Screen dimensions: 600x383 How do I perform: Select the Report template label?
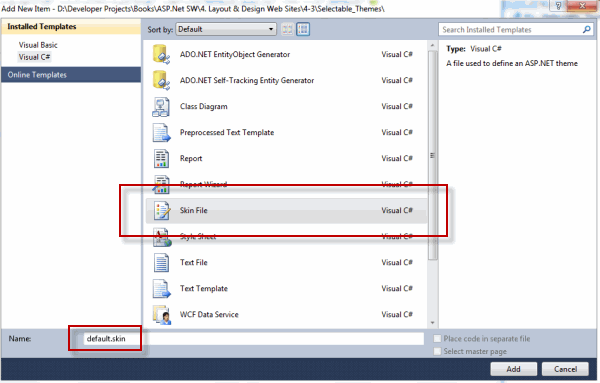coord(191,158)
